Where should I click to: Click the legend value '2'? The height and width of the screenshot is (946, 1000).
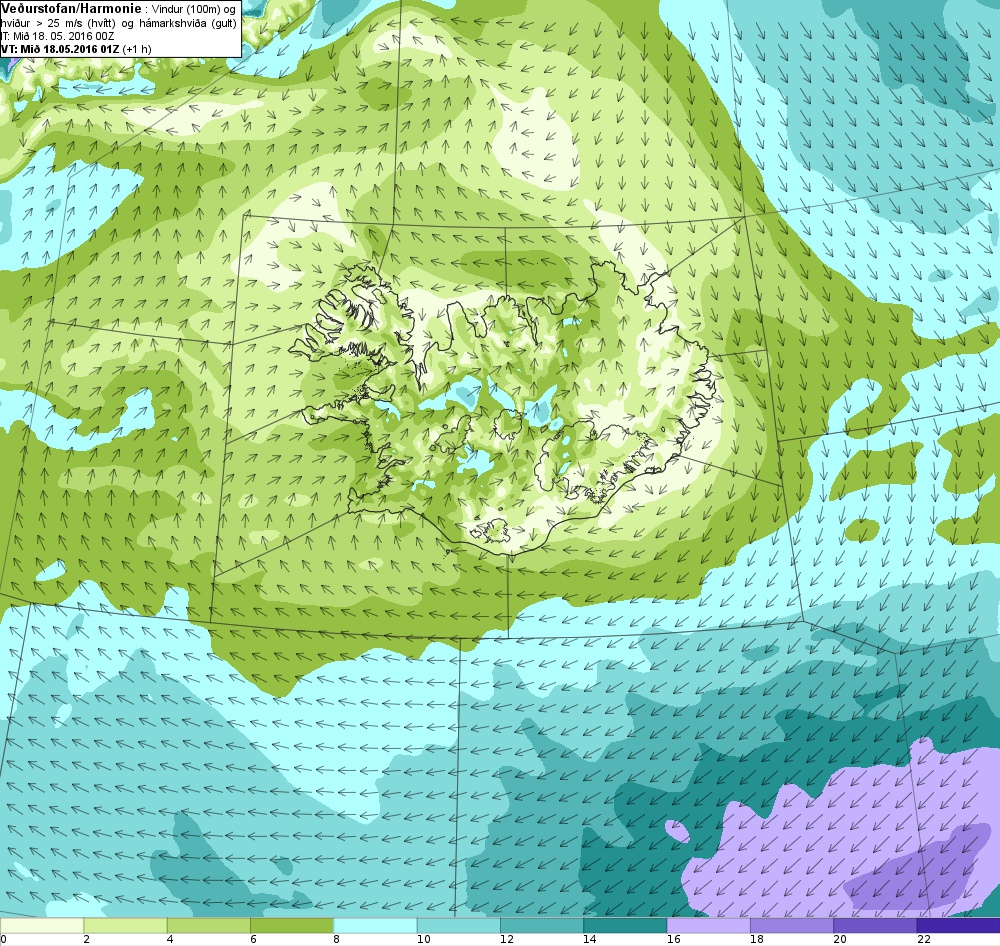click(86, 940)
